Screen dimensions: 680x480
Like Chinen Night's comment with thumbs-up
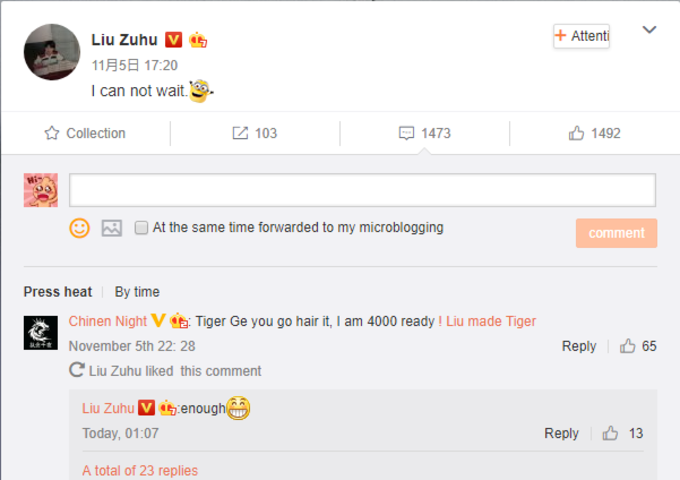tap(628, 346)
